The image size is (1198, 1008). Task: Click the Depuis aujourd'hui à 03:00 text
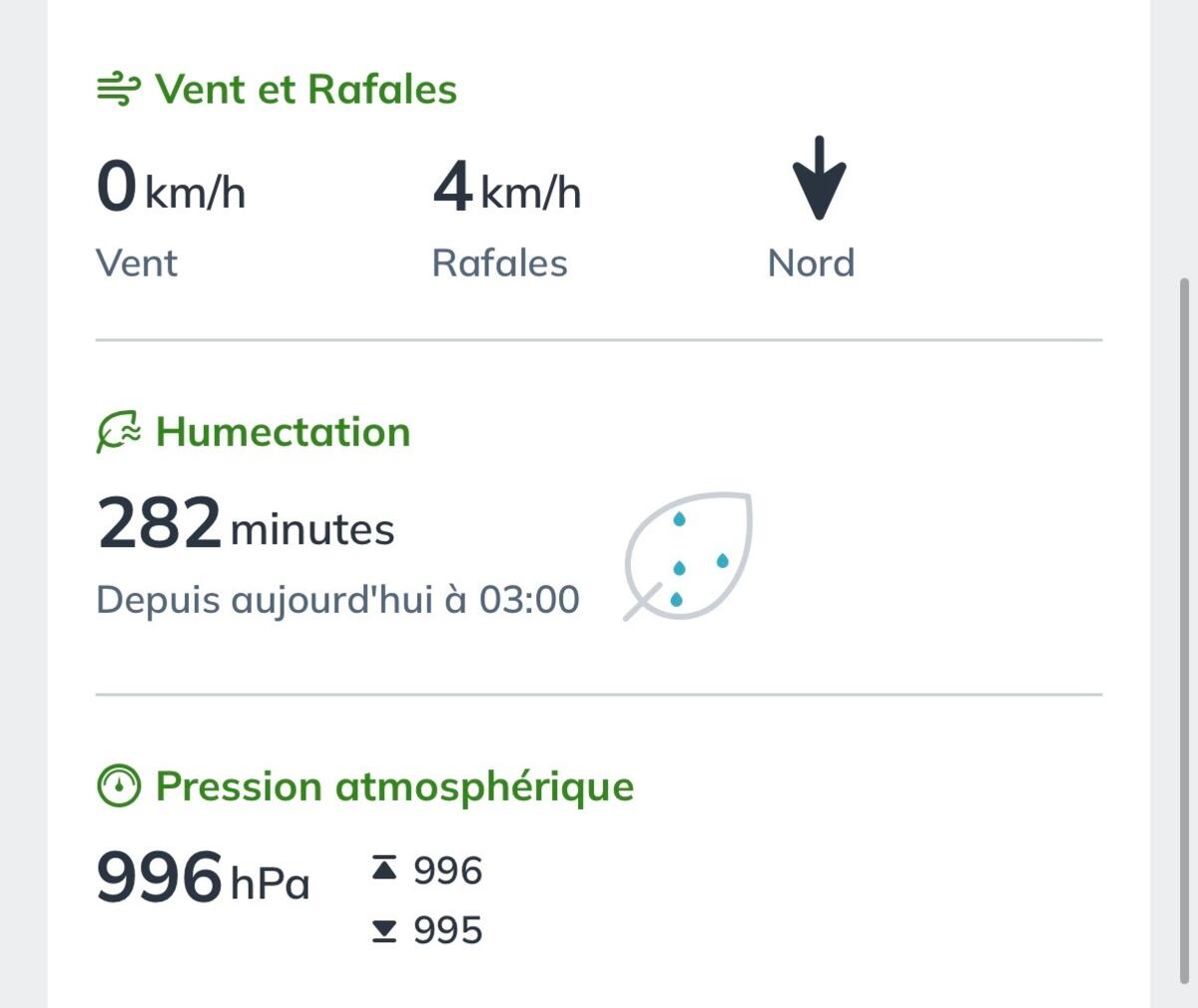(x=337, y=600)
